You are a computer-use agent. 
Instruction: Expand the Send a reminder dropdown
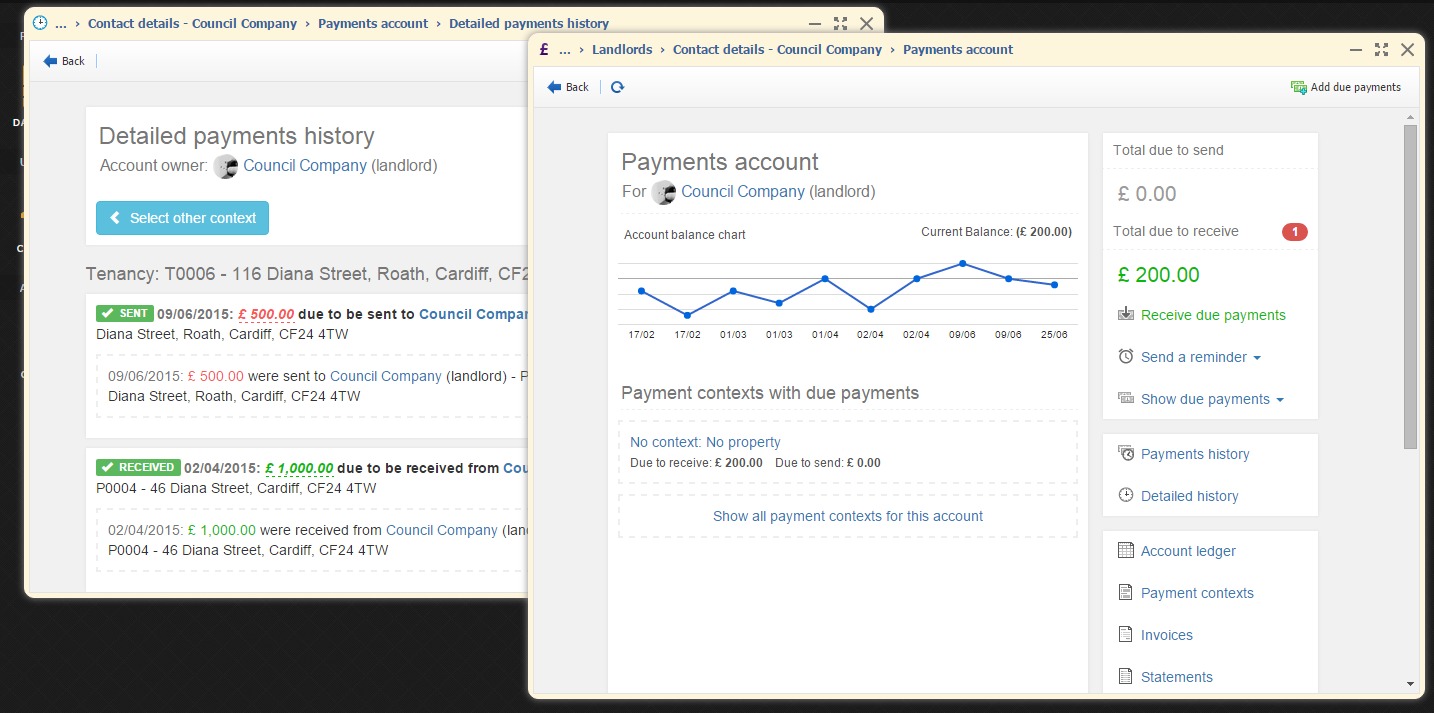(x=1200, y=357)
